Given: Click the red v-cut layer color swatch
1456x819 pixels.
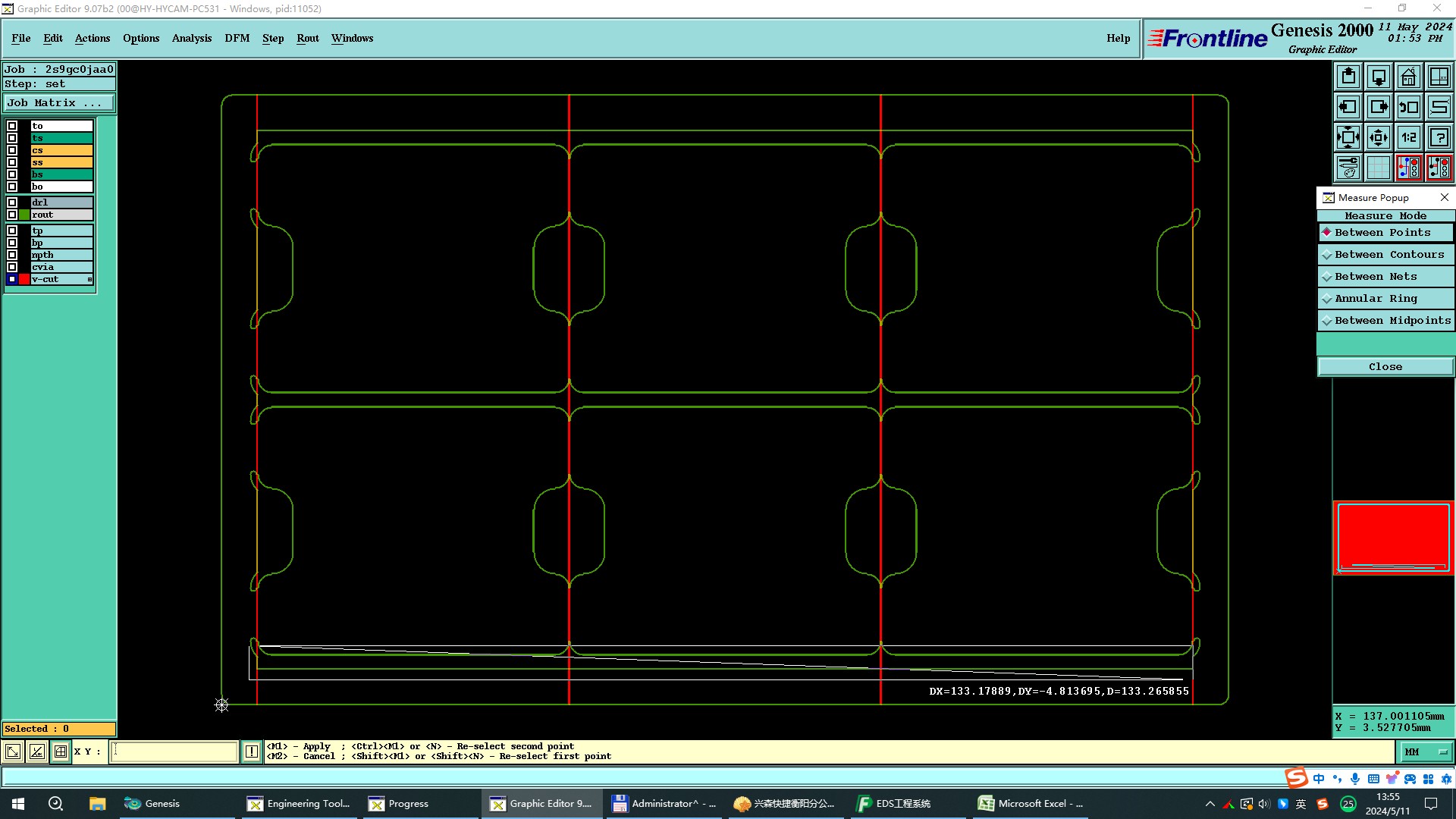Looking at the screenshot, I should click(24, 280).
